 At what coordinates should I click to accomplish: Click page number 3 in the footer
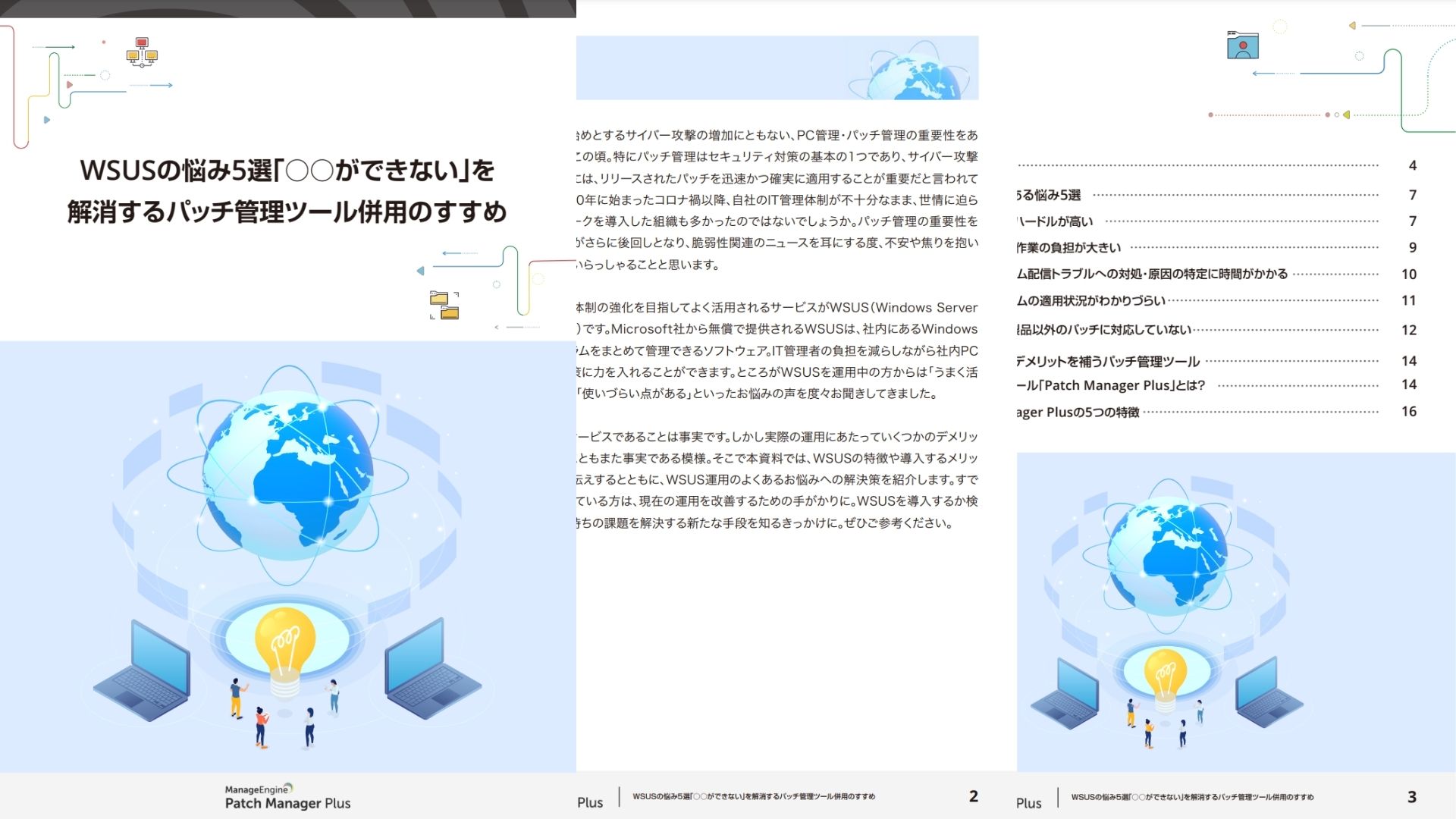1412,796
